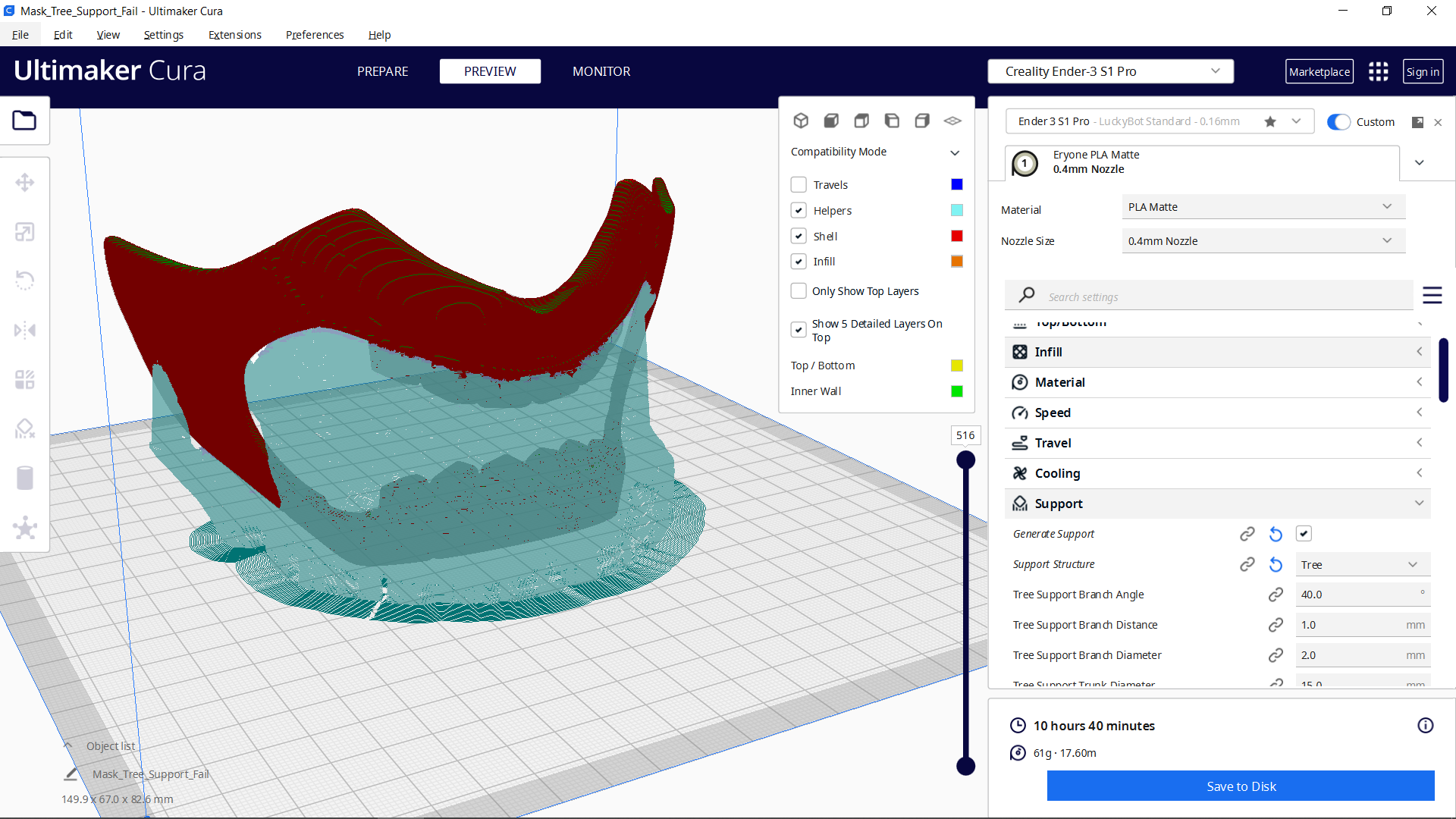Enable Only Show Top Layers
Viewport: 1456px width, 819px height.
click(799, 291)
